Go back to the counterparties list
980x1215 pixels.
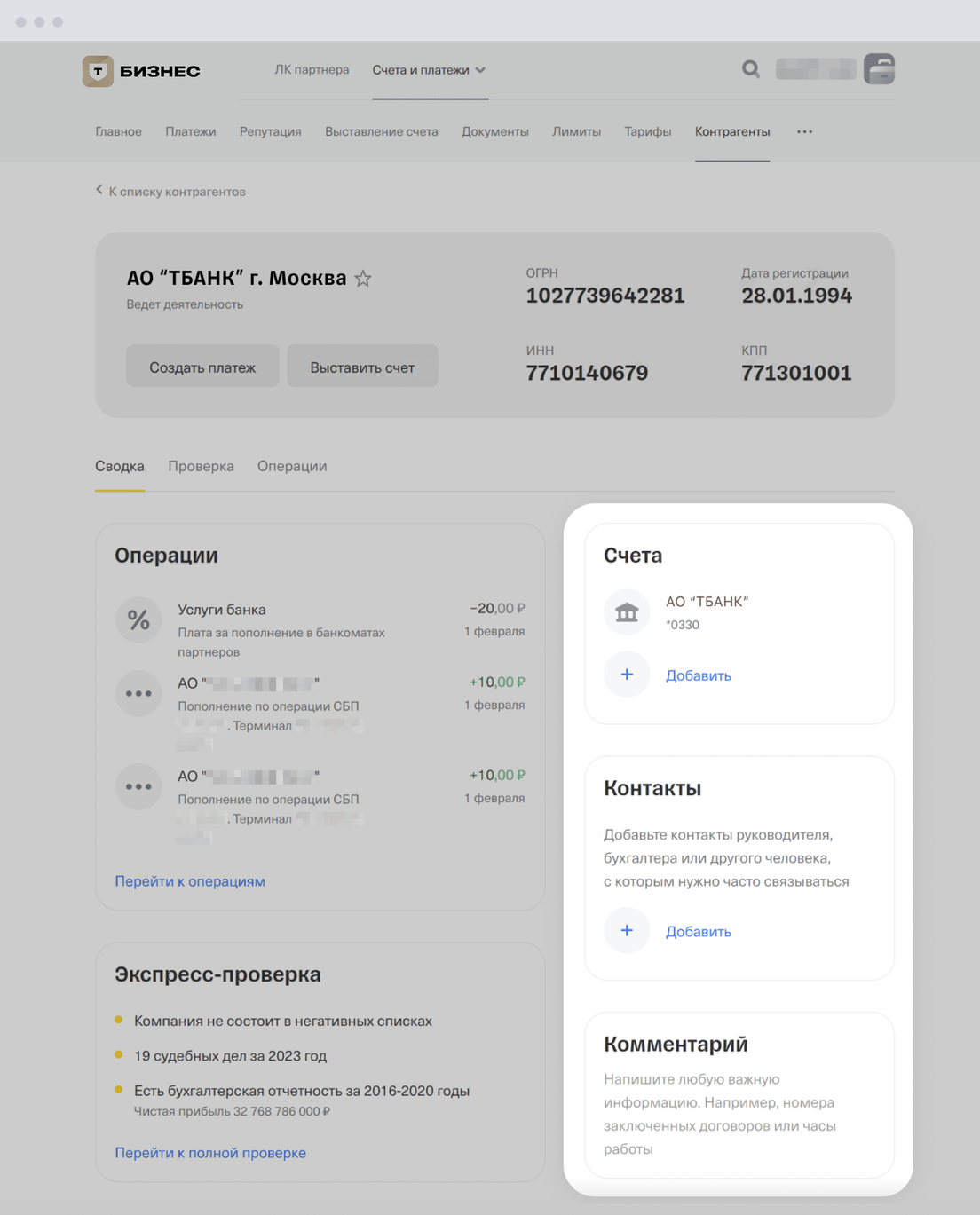click(170, 191)
